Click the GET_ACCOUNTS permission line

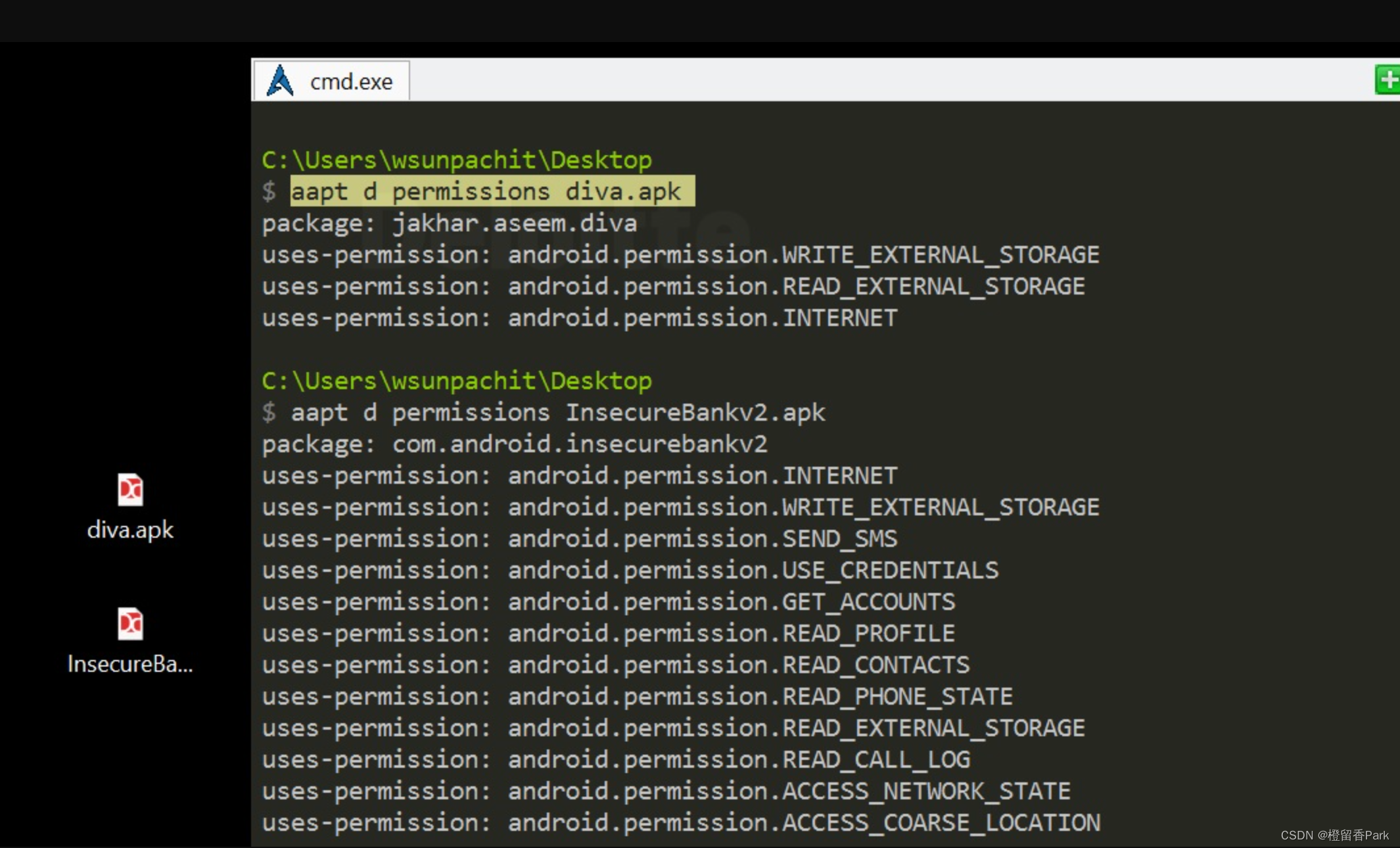coord(609,601)
